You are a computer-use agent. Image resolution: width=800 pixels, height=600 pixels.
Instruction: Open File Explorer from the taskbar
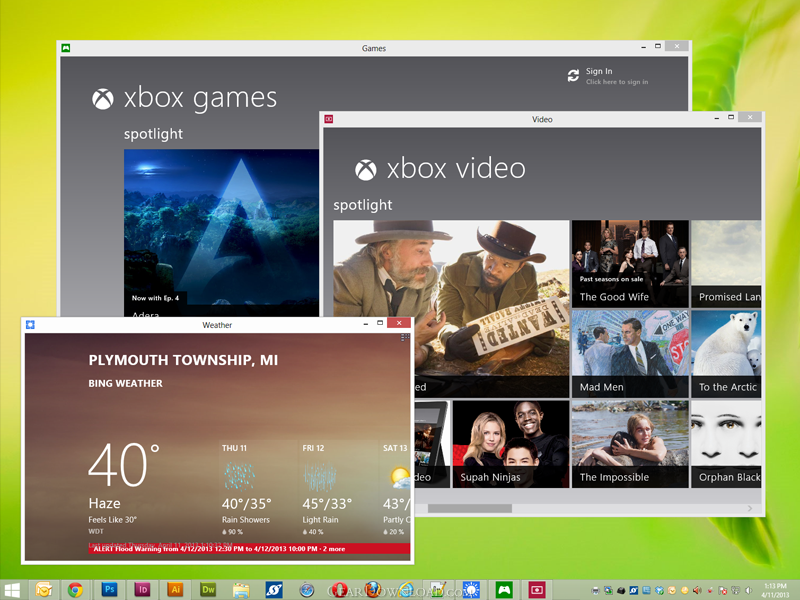coord(241,590)
